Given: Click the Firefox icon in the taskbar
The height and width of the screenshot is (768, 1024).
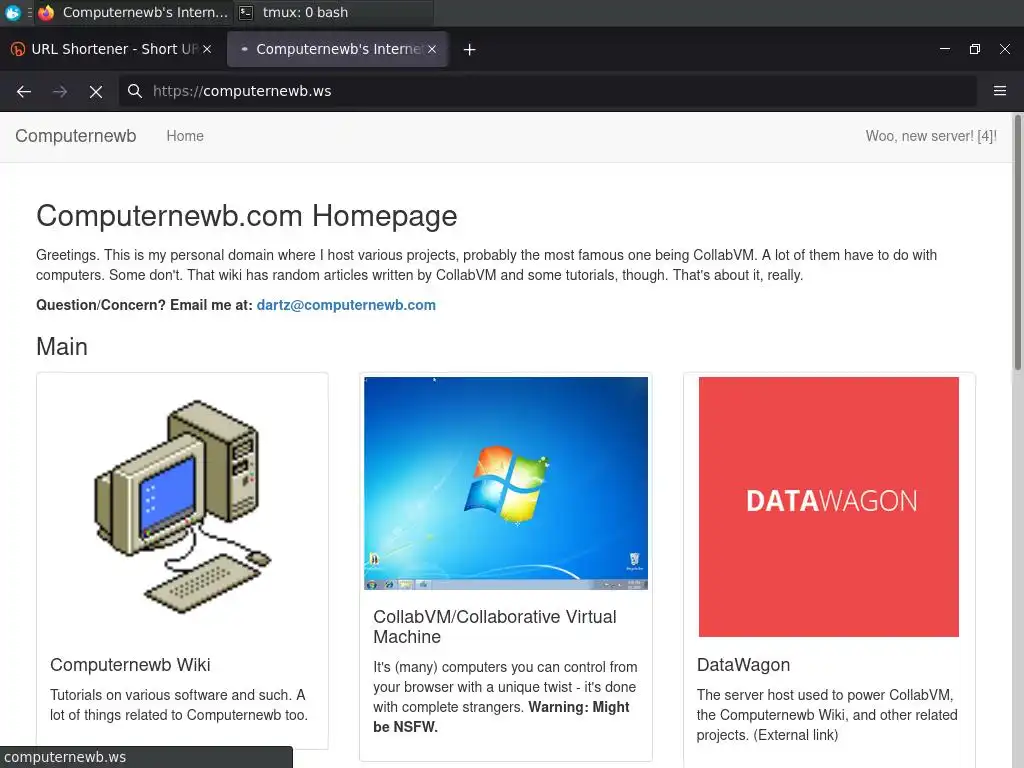Looking at the screenshot, I should 46,12.
